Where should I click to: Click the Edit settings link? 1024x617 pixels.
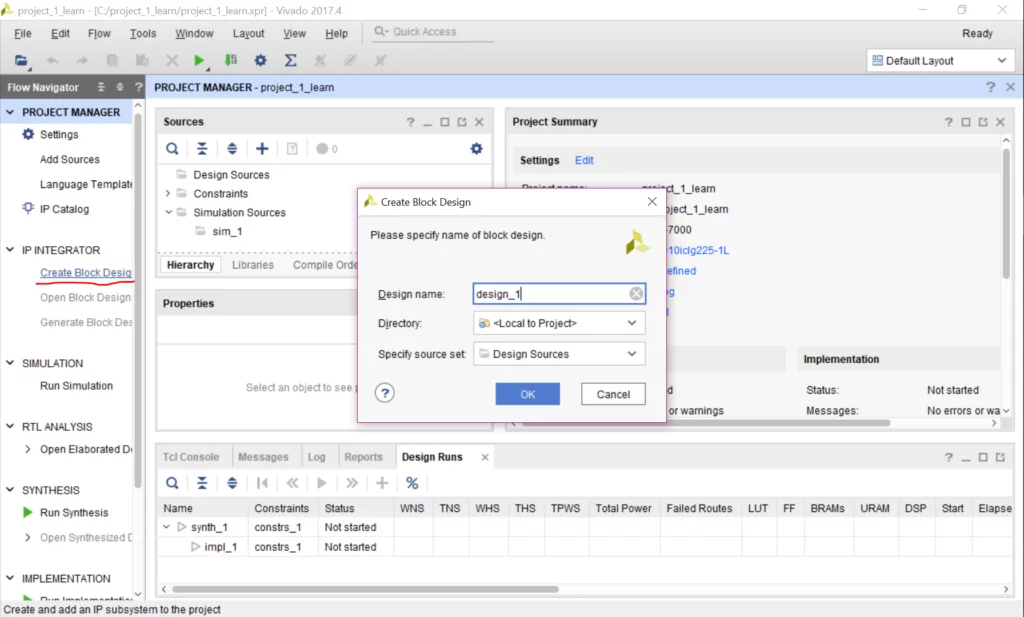coord(584,160)
